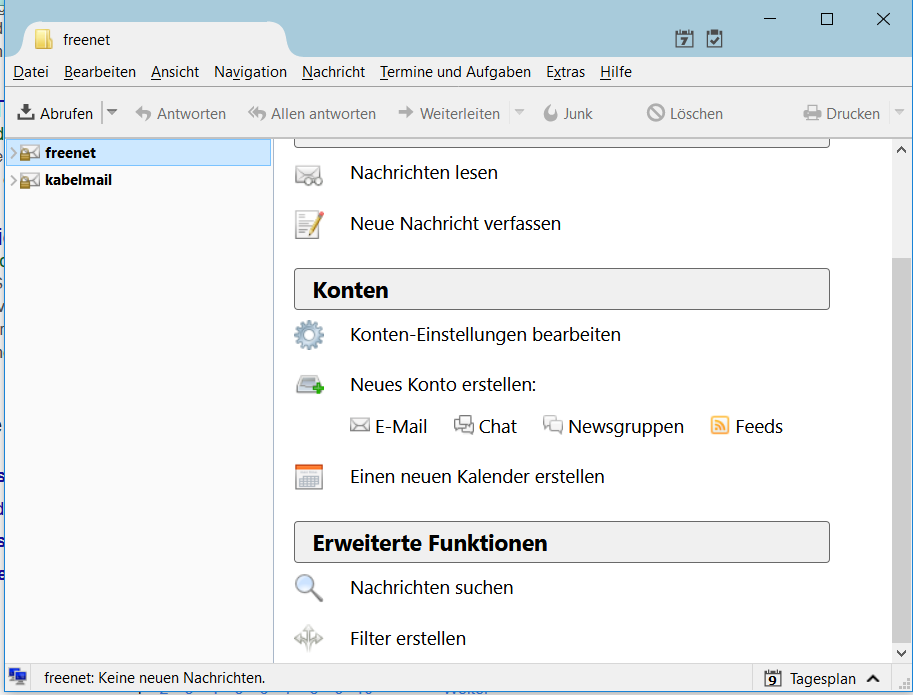The image size is (913, 695).
Task: Open the Nachricht menu
Action: click(x=333, y=72)
